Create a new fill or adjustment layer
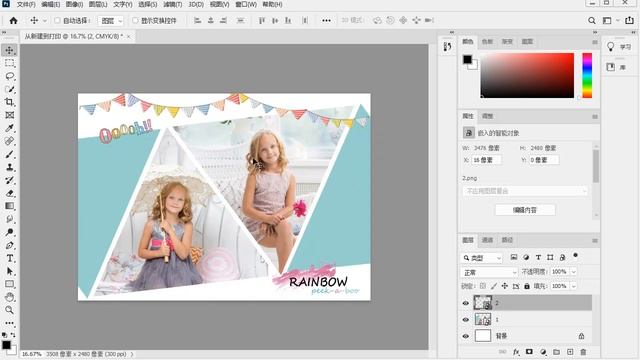 coord(543,352)
